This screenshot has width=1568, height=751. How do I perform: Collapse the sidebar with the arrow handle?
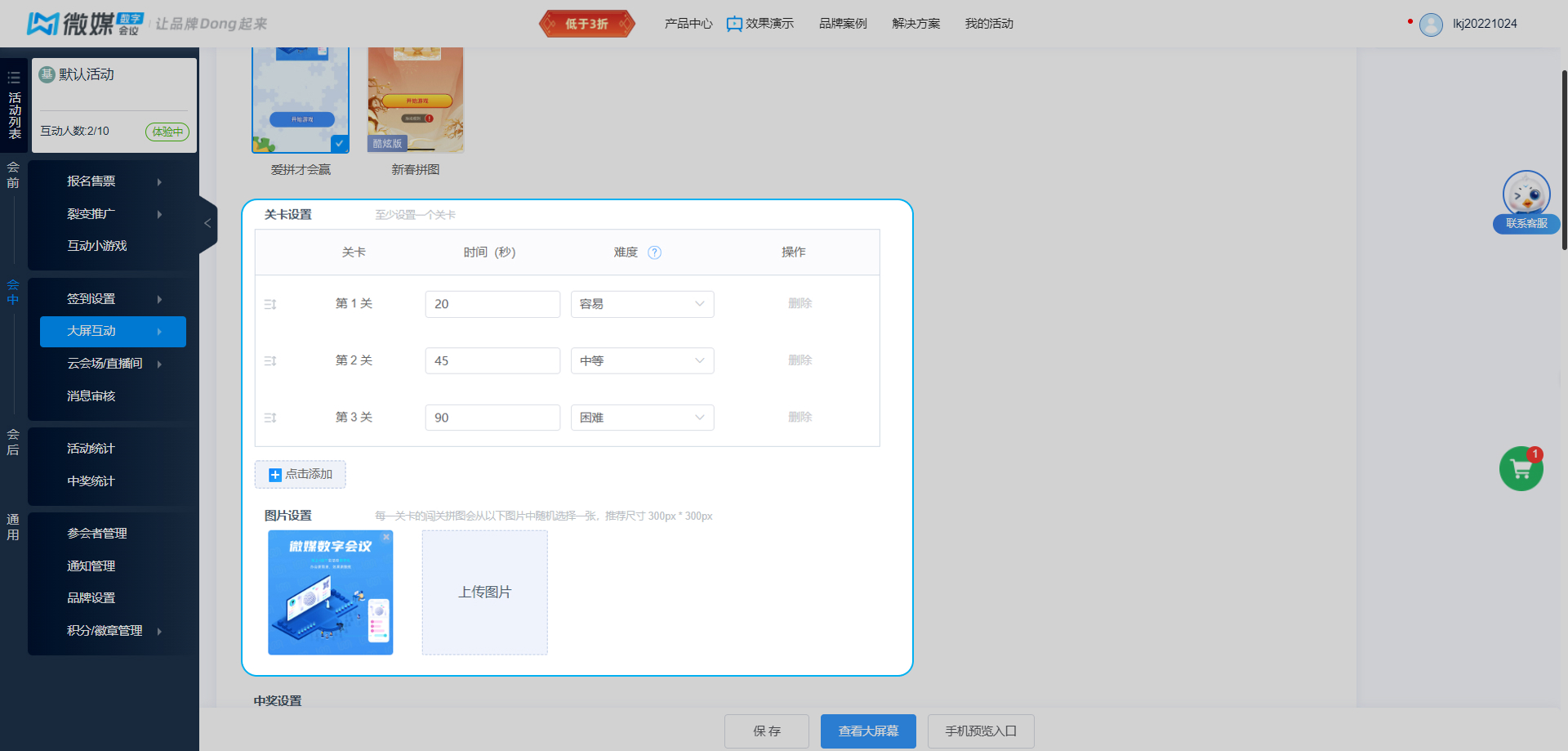click(207, 223)
